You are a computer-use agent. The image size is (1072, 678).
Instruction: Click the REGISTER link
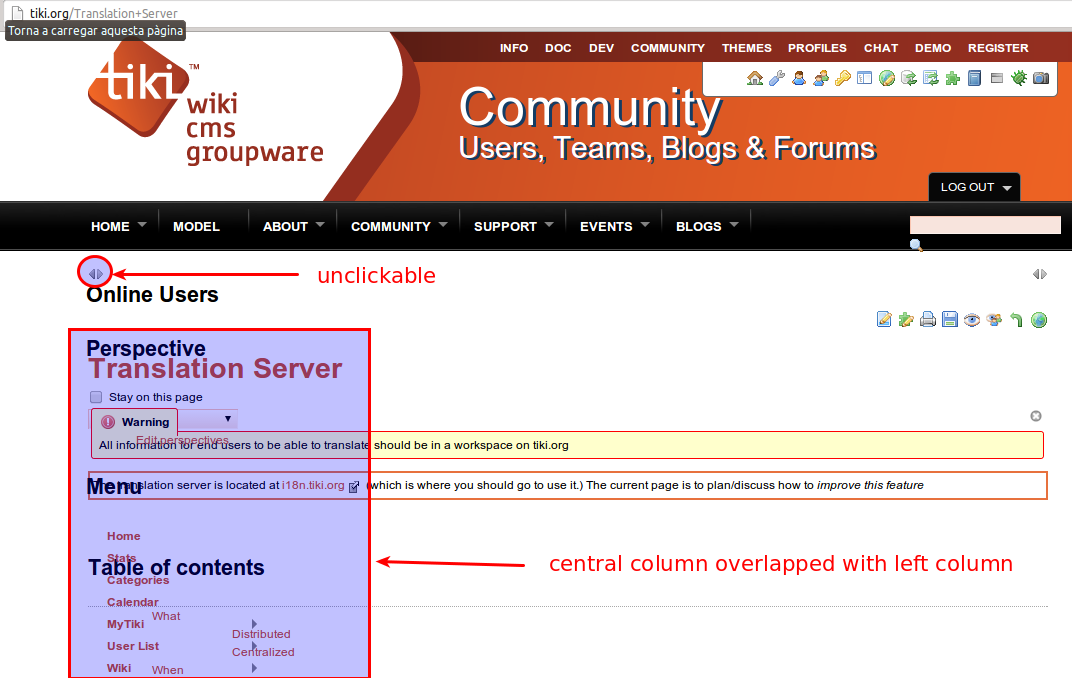tap(997, 48)
